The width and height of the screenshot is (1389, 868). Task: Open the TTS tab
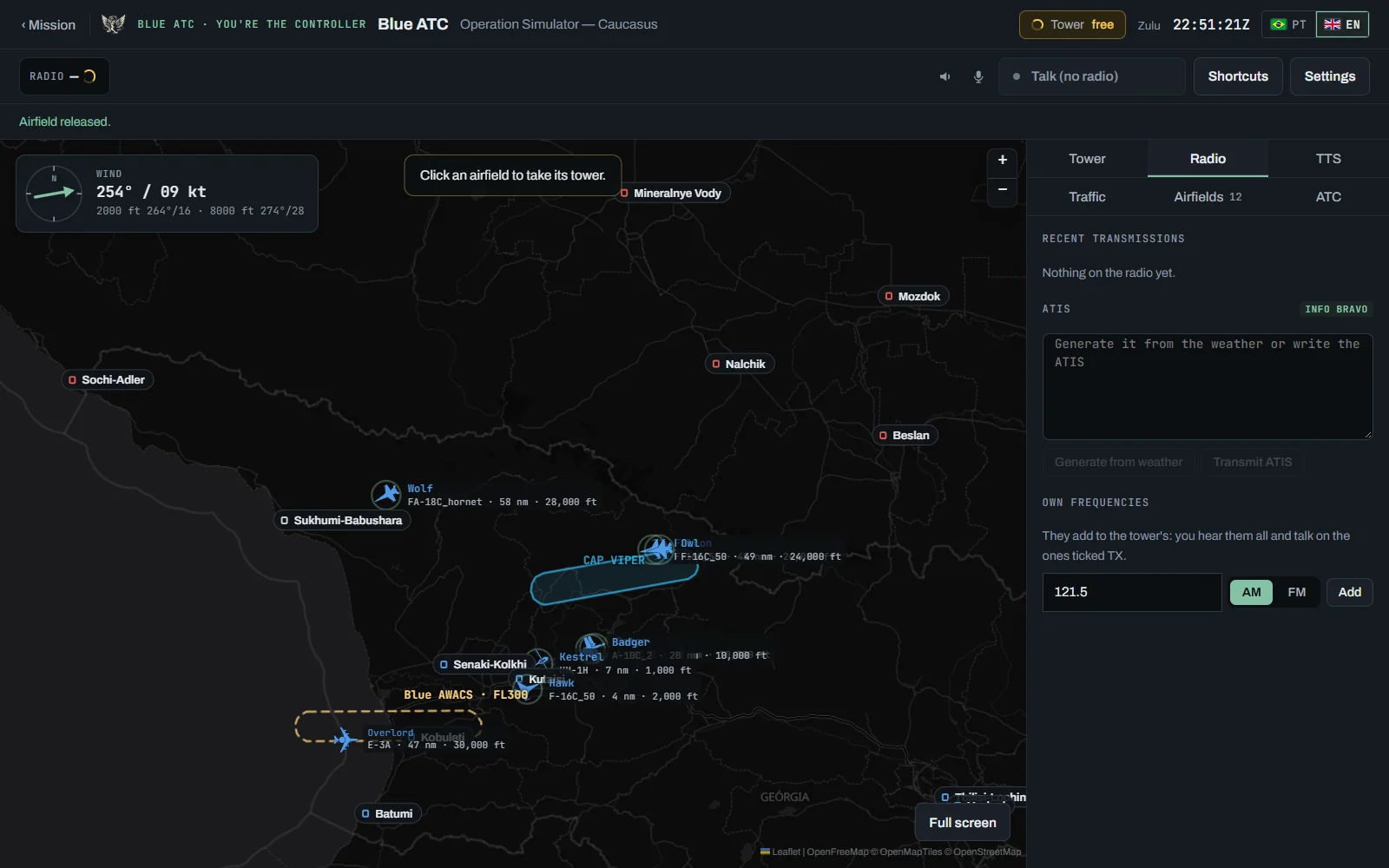[x=1328, y=159]
